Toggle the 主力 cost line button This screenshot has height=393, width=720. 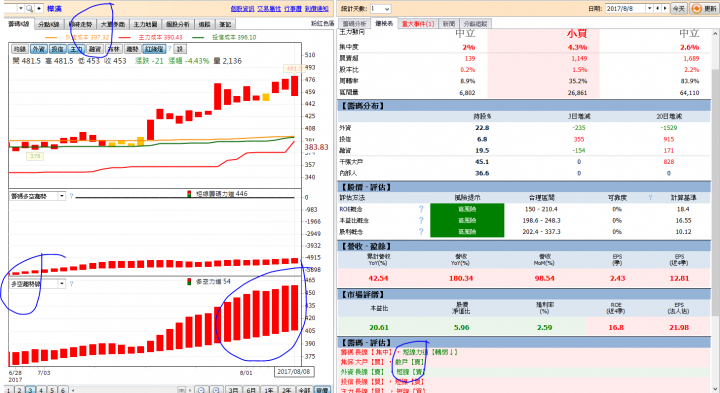[x=76, y=49]
